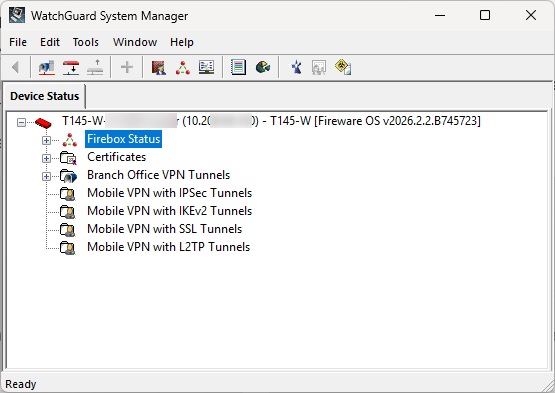Select Mobile VPN with L2TP Tunnels
The width and height of the screenshot is (555, 393).
[168, 247]
